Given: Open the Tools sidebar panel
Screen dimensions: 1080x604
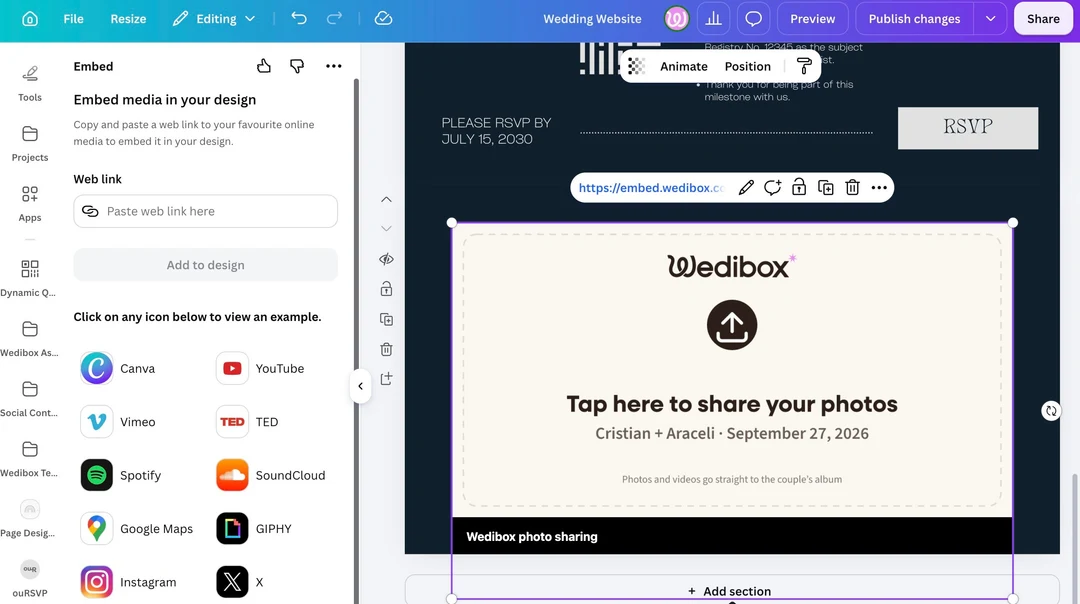Looking at the screenshot, I should [x=30, y=83].
